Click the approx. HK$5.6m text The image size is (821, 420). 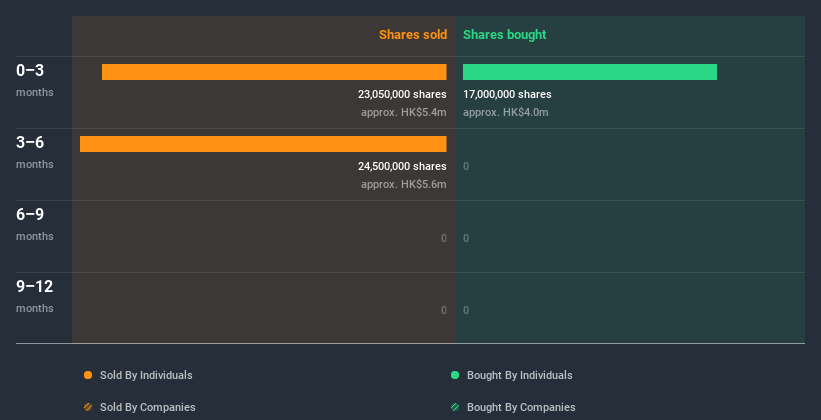(x=404, y=184)
